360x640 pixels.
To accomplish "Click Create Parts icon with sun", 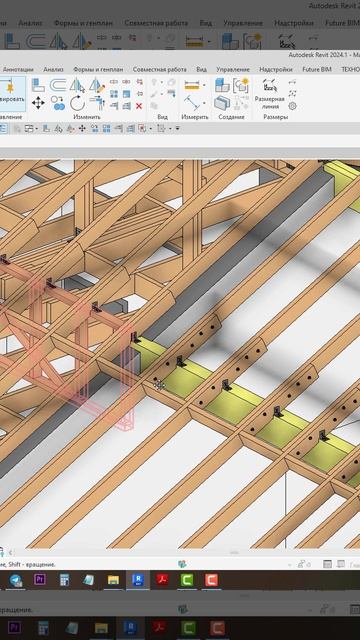I will tap(241, 85).
